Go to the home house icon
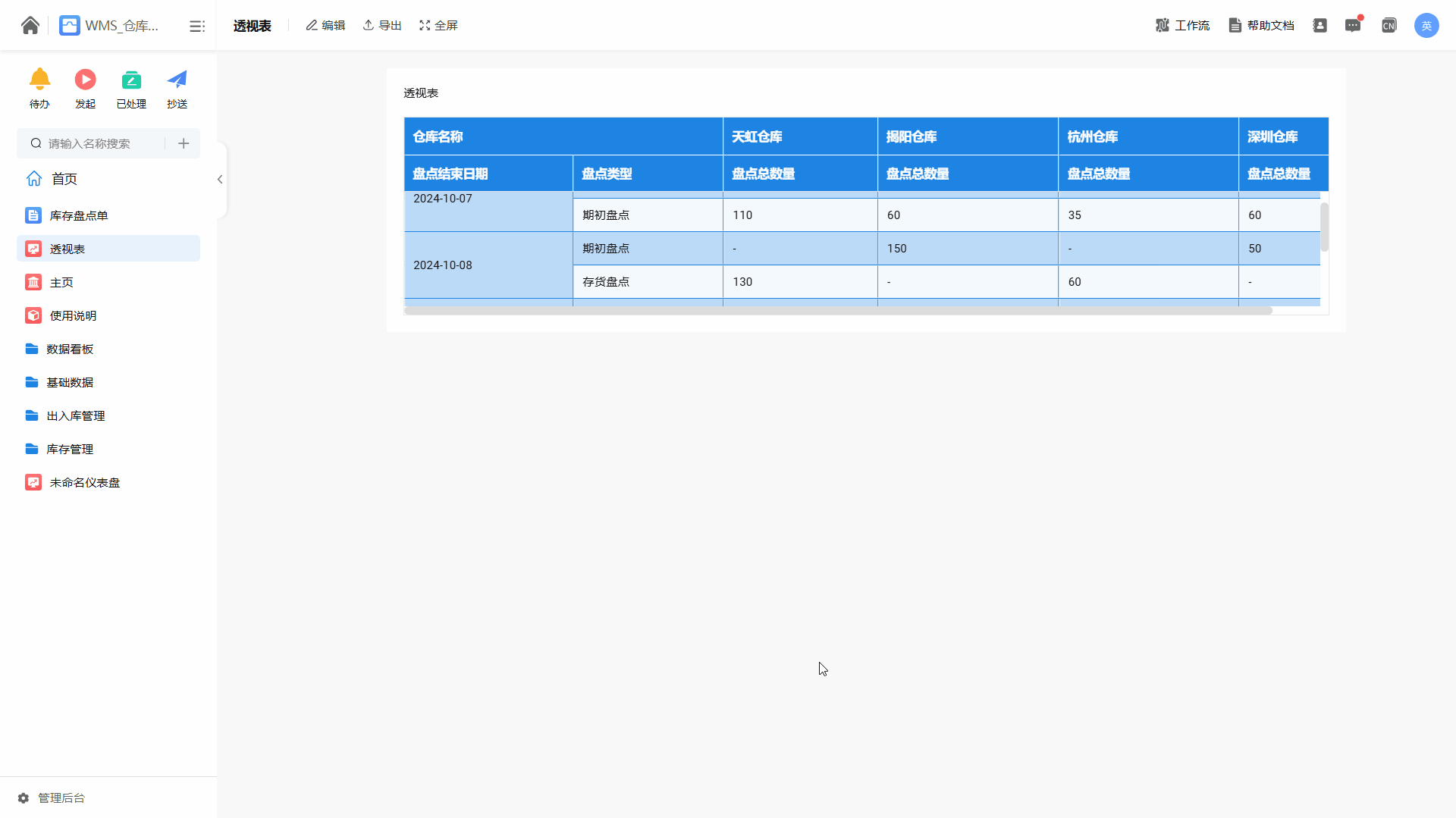1456x818 pixels. pyautogui.click(x=30, y=26)
